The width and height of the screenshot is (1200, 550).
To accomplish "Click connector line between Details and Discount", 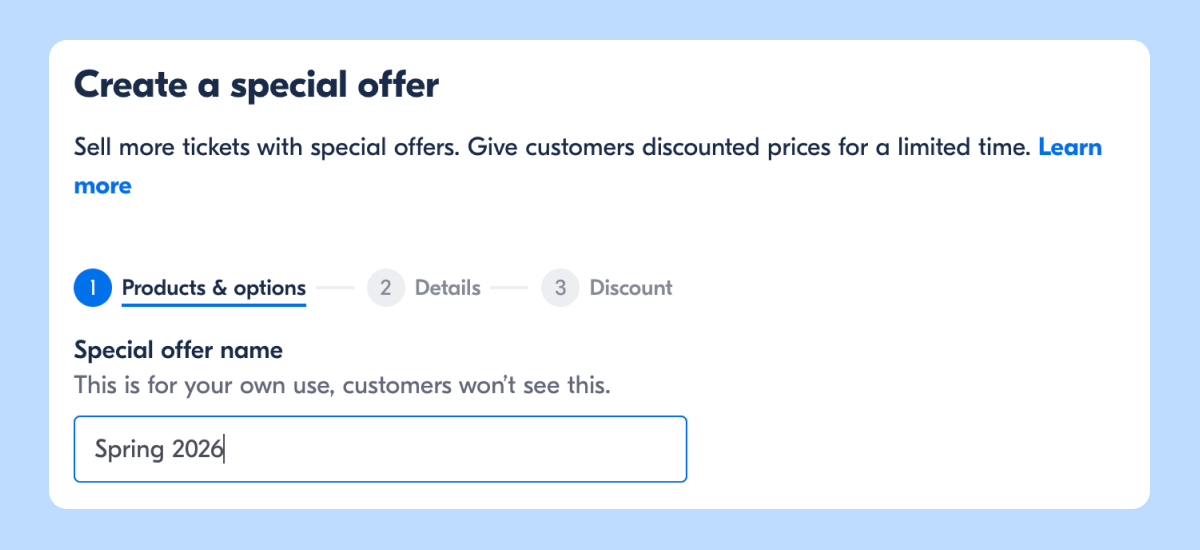I will (510, 288).
